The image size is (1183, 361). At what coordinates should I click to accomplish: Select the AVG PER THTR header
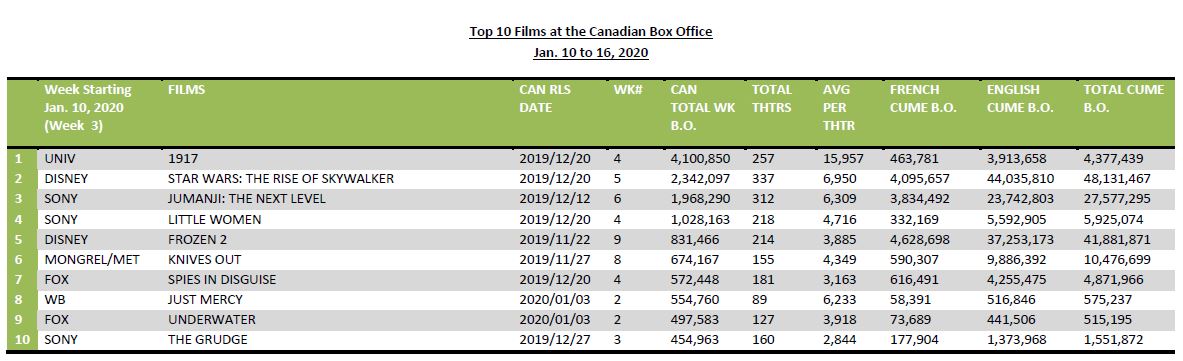[838, 107]
